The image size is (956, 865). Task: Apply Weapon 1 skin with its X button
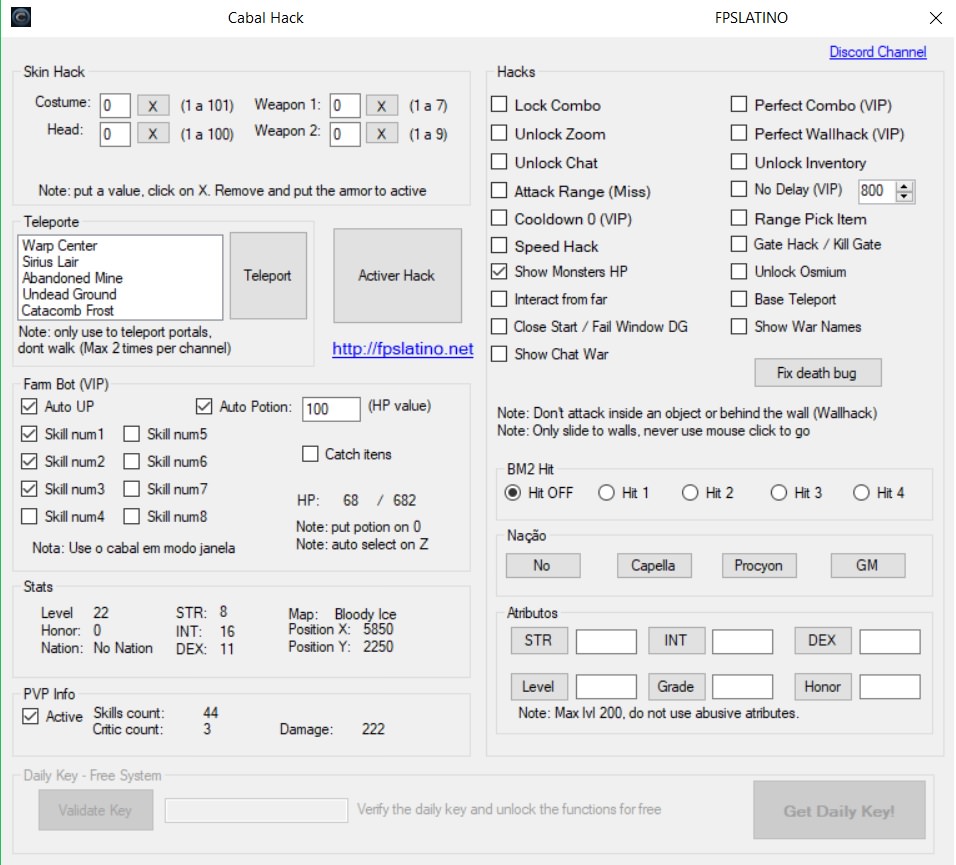pyautogui.click(x=382, y=105)
